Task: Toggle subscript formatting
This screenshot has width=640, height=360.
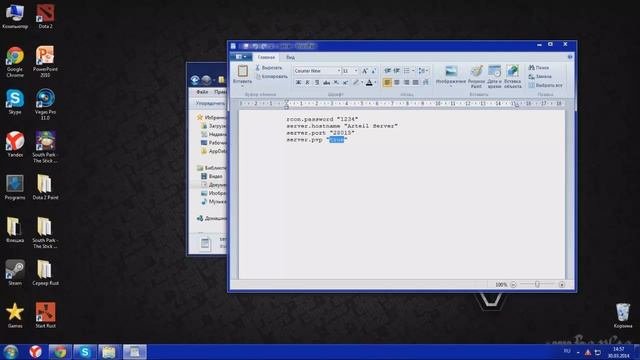Action: click(336, 82)
